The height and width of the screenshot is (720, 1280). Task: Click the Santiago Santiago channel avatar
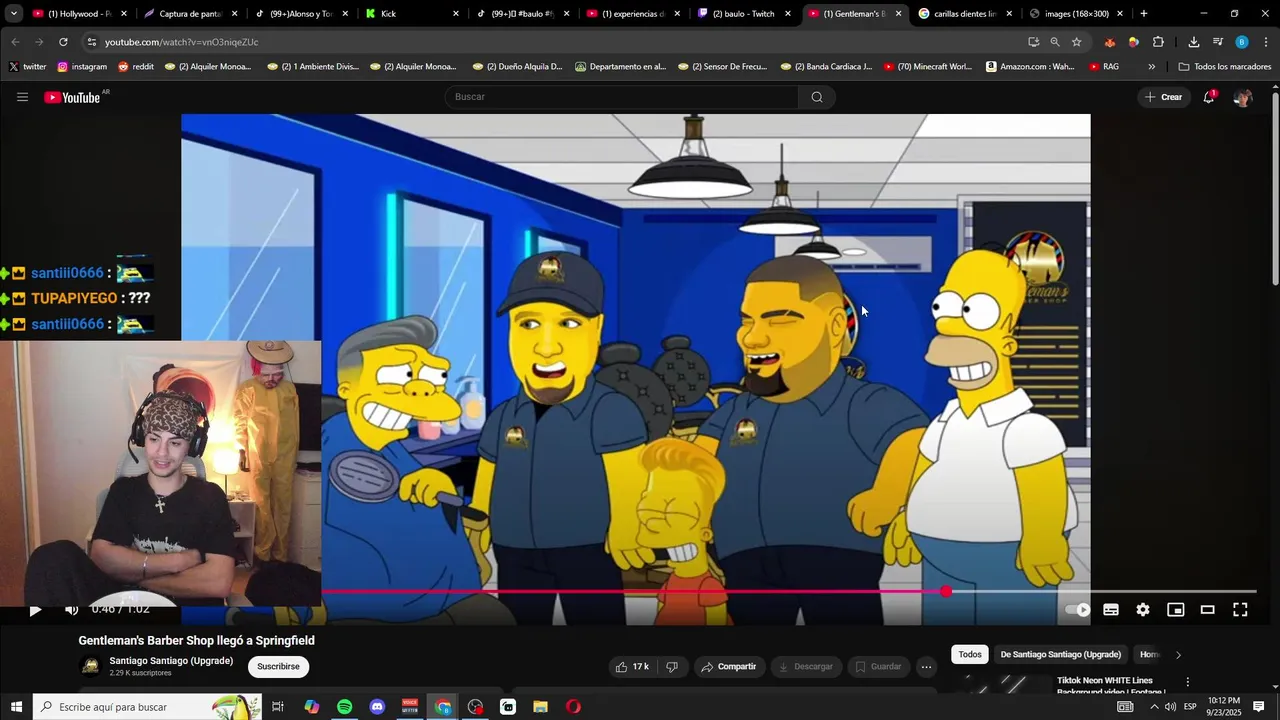(91, 667)
